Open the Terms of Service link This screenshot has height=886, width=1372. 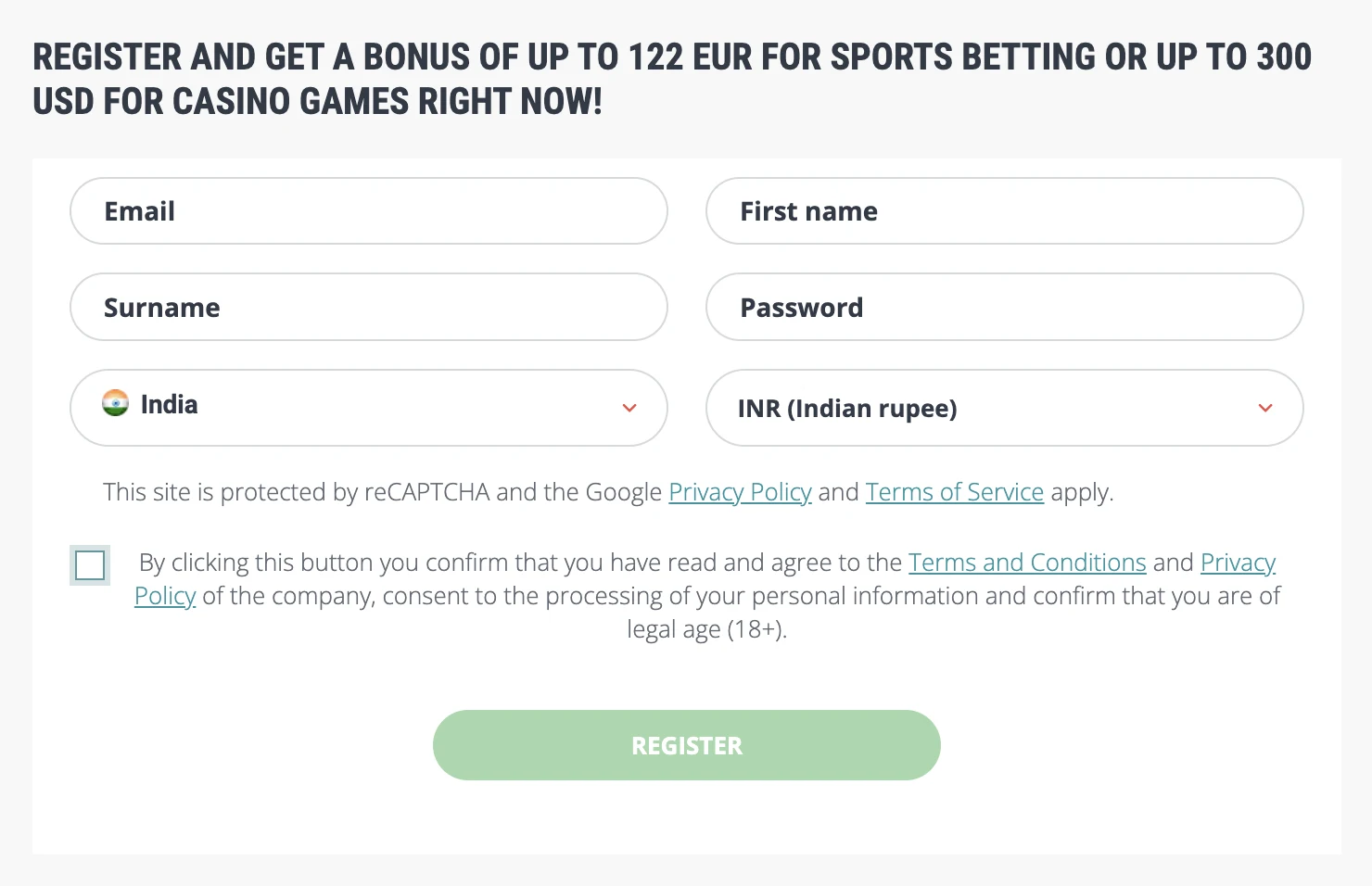(x=955, y=492)
